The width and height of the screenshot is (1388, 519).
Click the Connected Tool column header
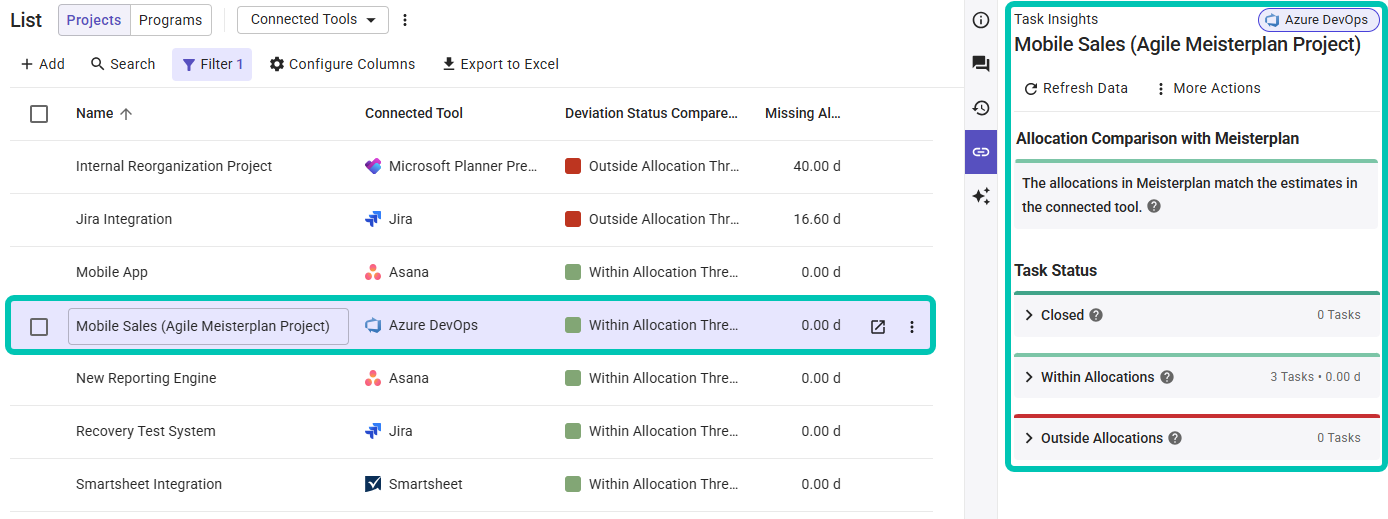point(414,114)
